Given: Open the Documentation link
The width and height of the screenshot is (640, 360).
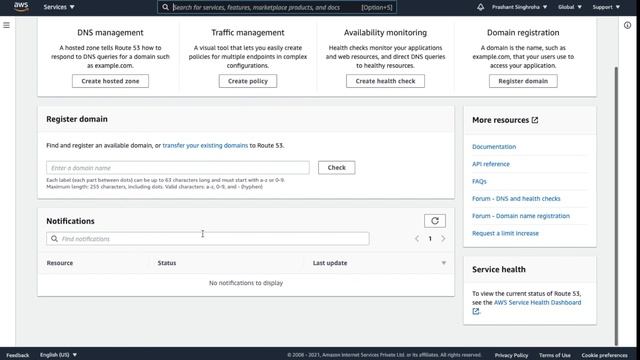Looking at the screenshot, I should click(x=494, y=147).
